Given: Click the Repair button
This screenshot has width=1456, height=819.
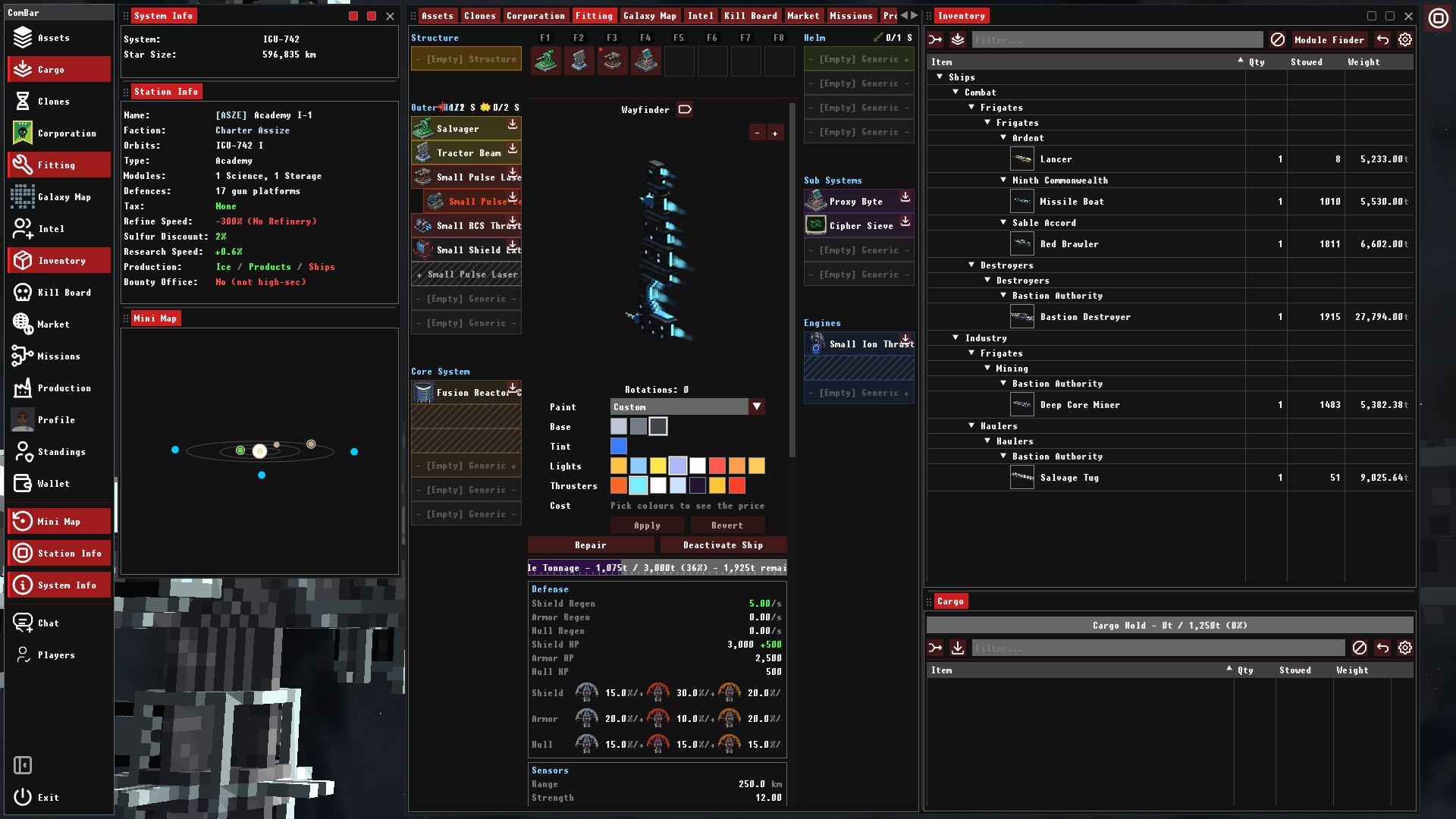Looking at the screenshot, I should pos(591,544).
